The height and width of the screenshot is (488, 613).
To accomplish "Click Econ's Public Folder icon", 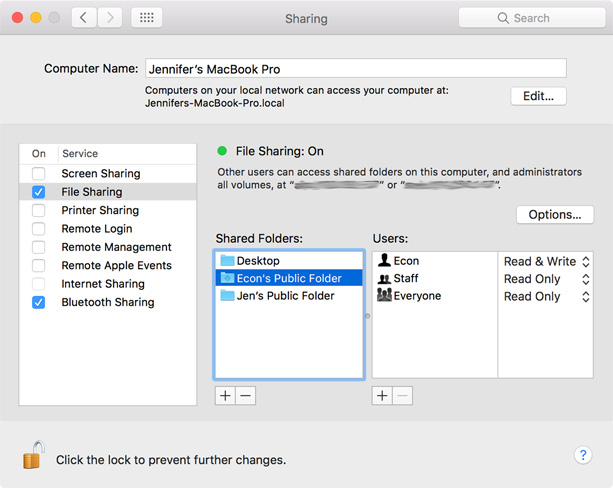I will click(227, 278).
